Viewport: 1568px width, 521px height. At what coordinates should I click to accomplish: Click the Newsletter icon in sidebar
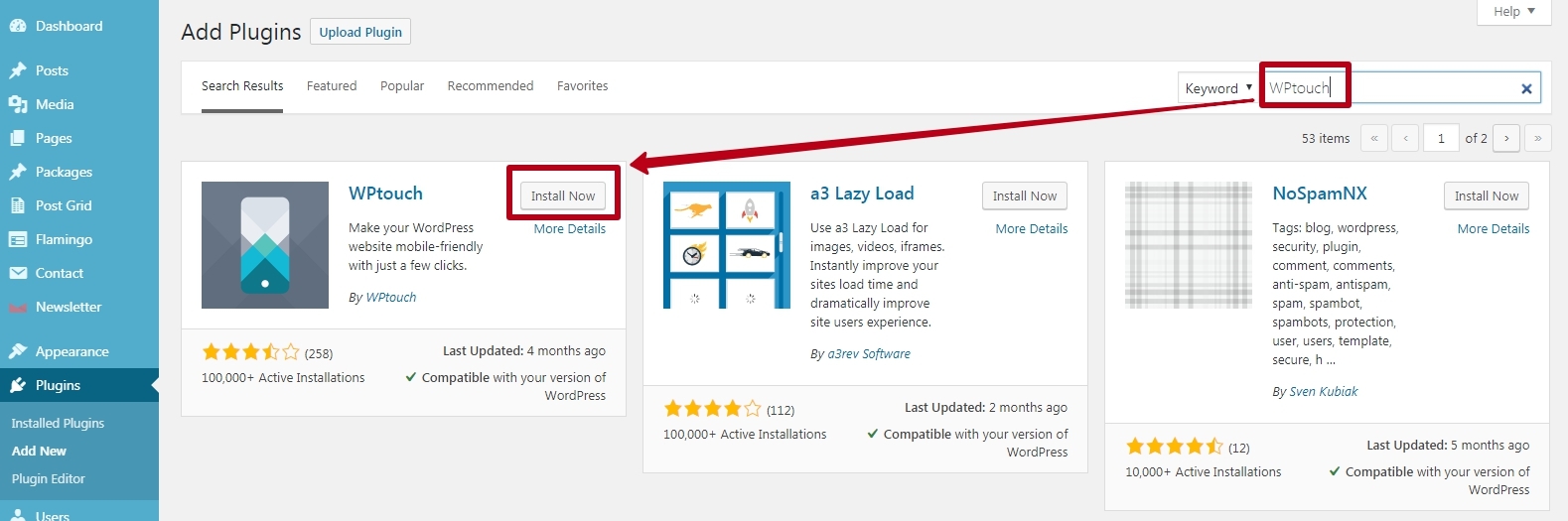[x=18, y=308]
